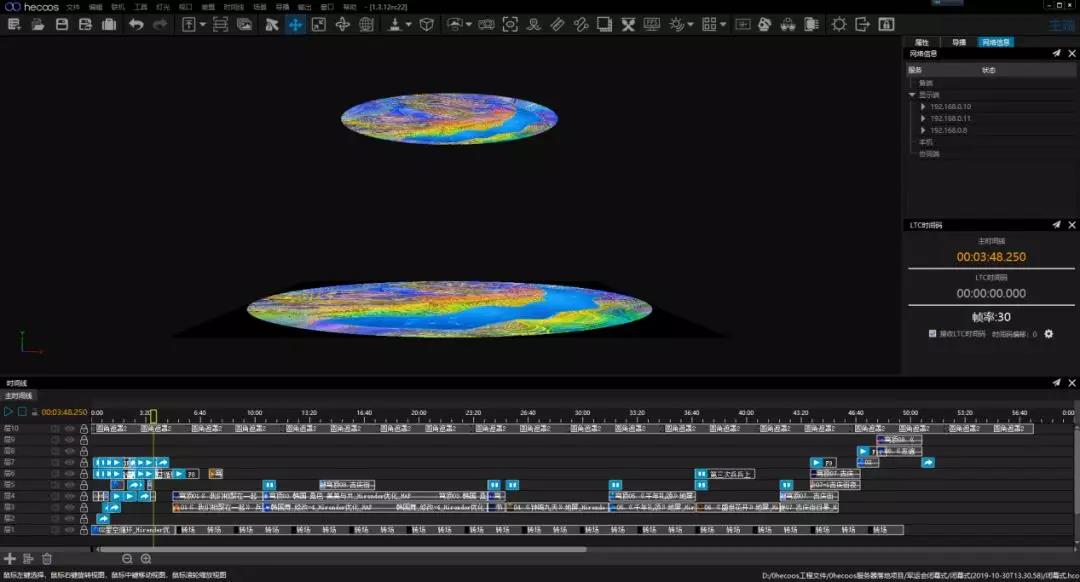Enable the receive LTC timecode checkbox
1080x582 pixels.
click(x=933, y=334)
